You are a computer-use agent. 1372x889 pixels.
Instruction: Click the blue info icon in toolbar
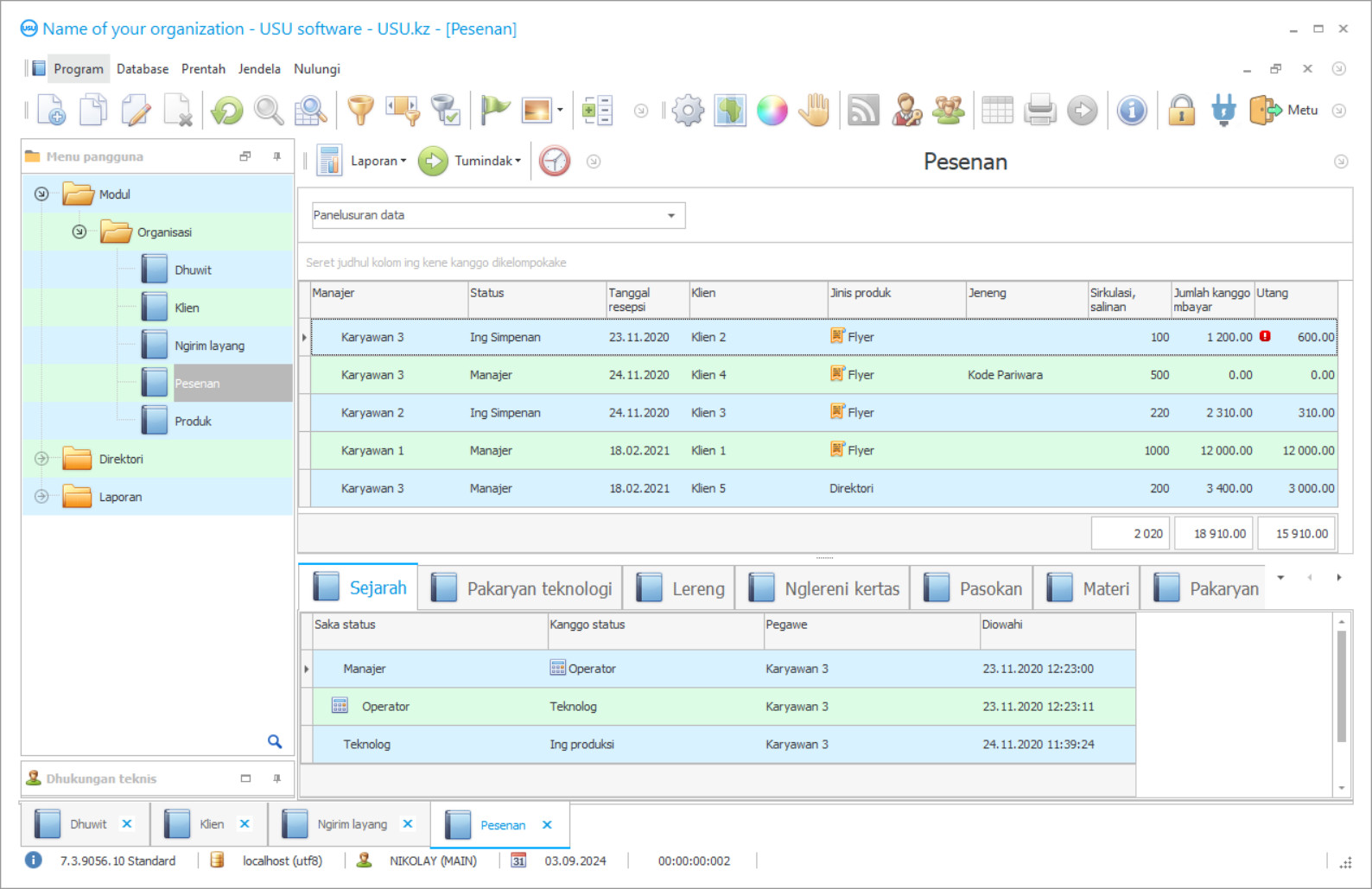click(1131, 111)
